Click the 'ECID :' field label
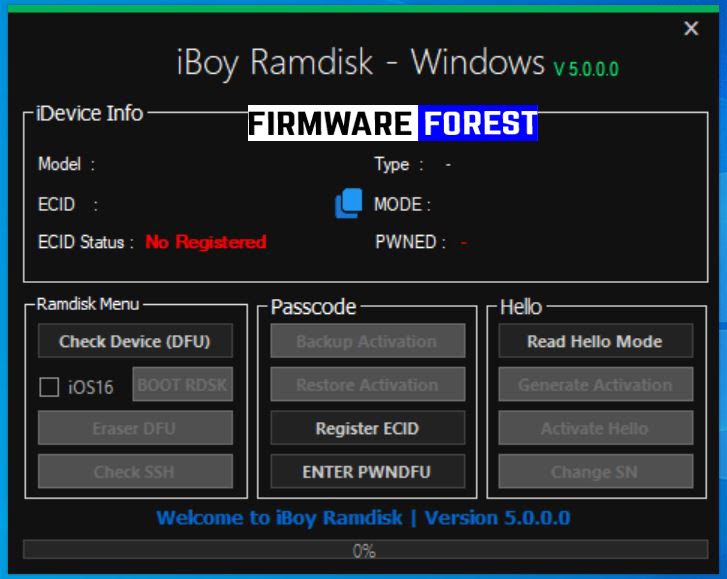727x579 pixels. pyautogui.click(x=68, y=204)
